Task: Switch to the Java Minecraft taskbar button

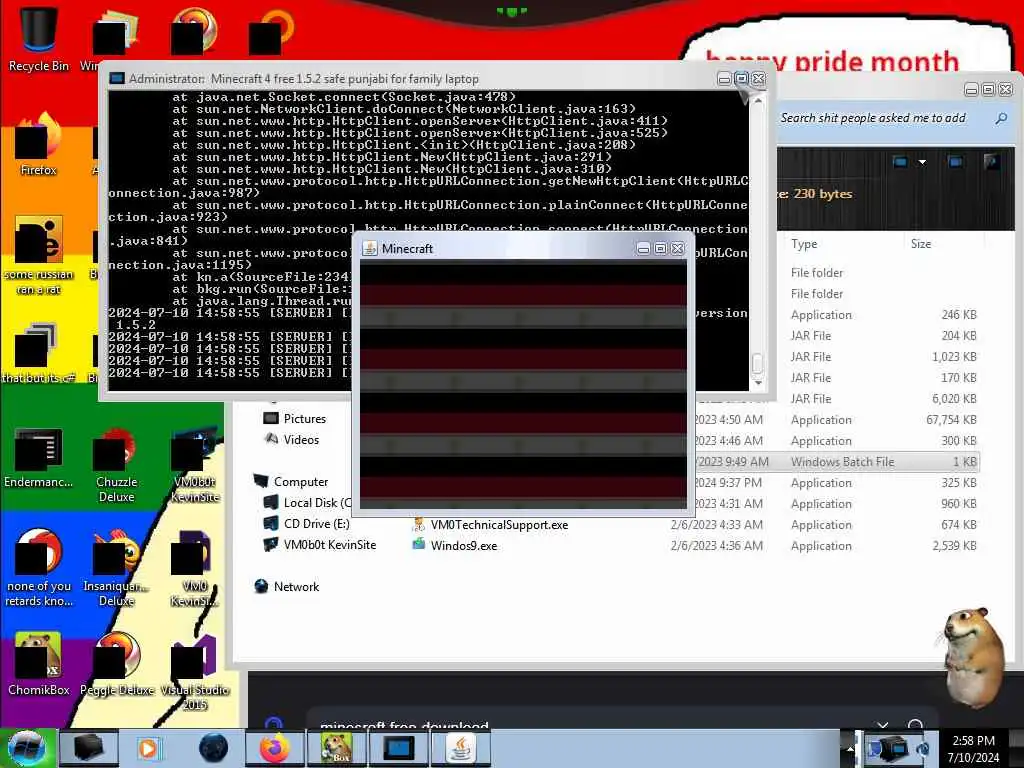Action: (x=460, y=748)
